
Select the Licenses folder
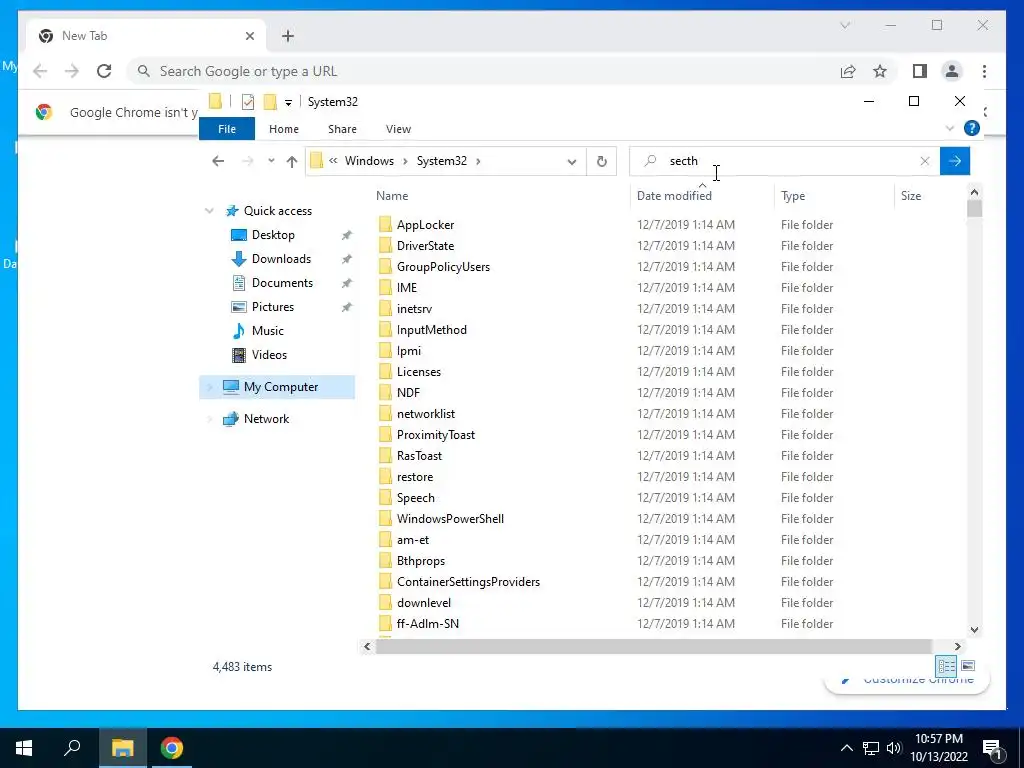click(x=419, y=372)
